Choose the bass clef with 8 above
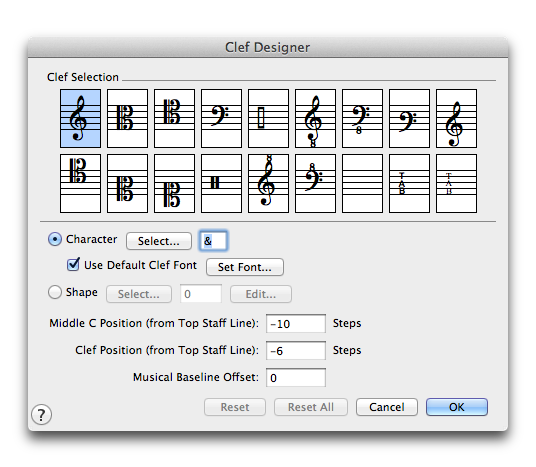This screenshot has width=536, height=467. pyautogui.click(x=316, y=183)
